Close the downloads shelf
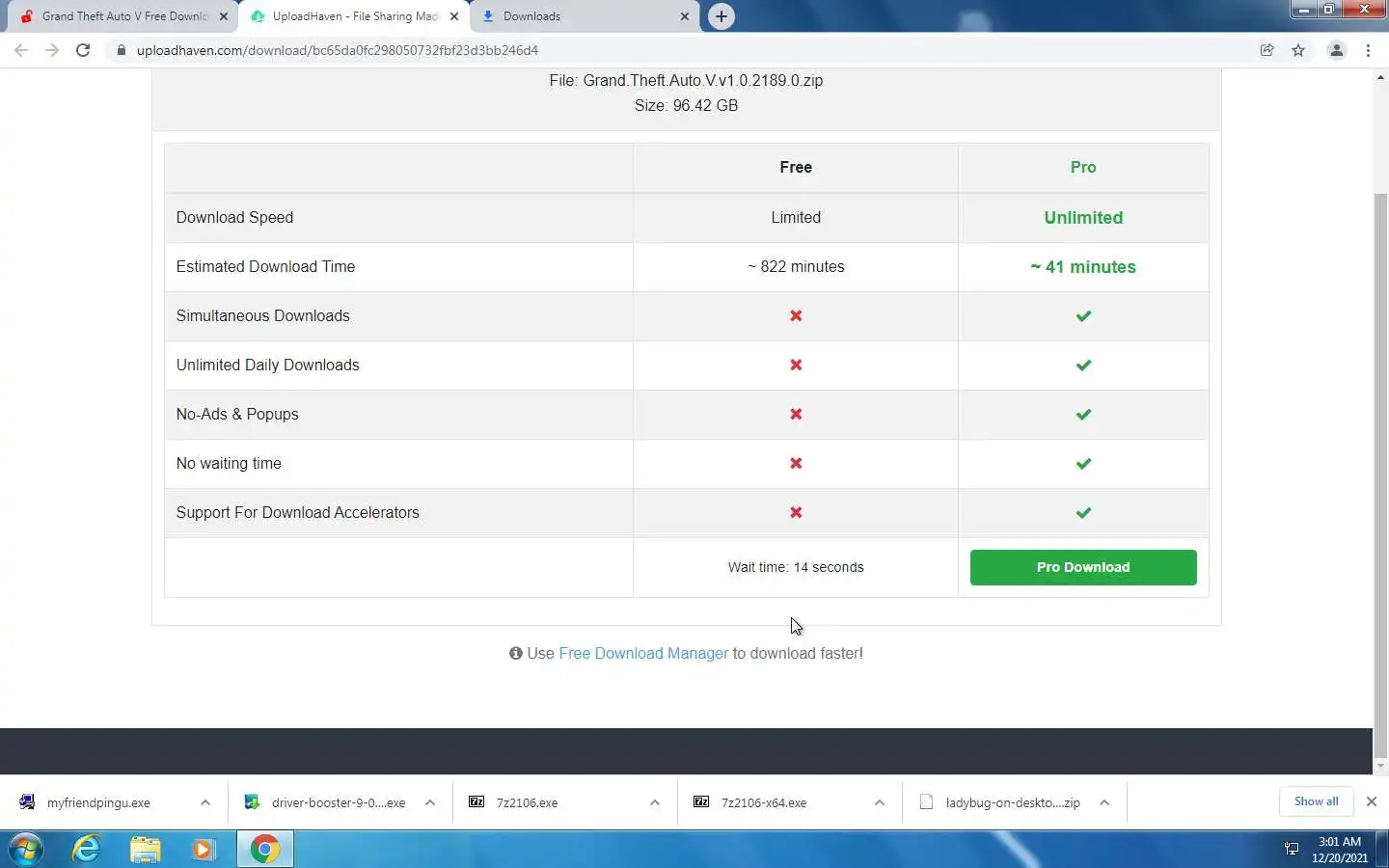Viewport: 1389px width, 868px height. pyautogui.click(x=1372, y=801)
